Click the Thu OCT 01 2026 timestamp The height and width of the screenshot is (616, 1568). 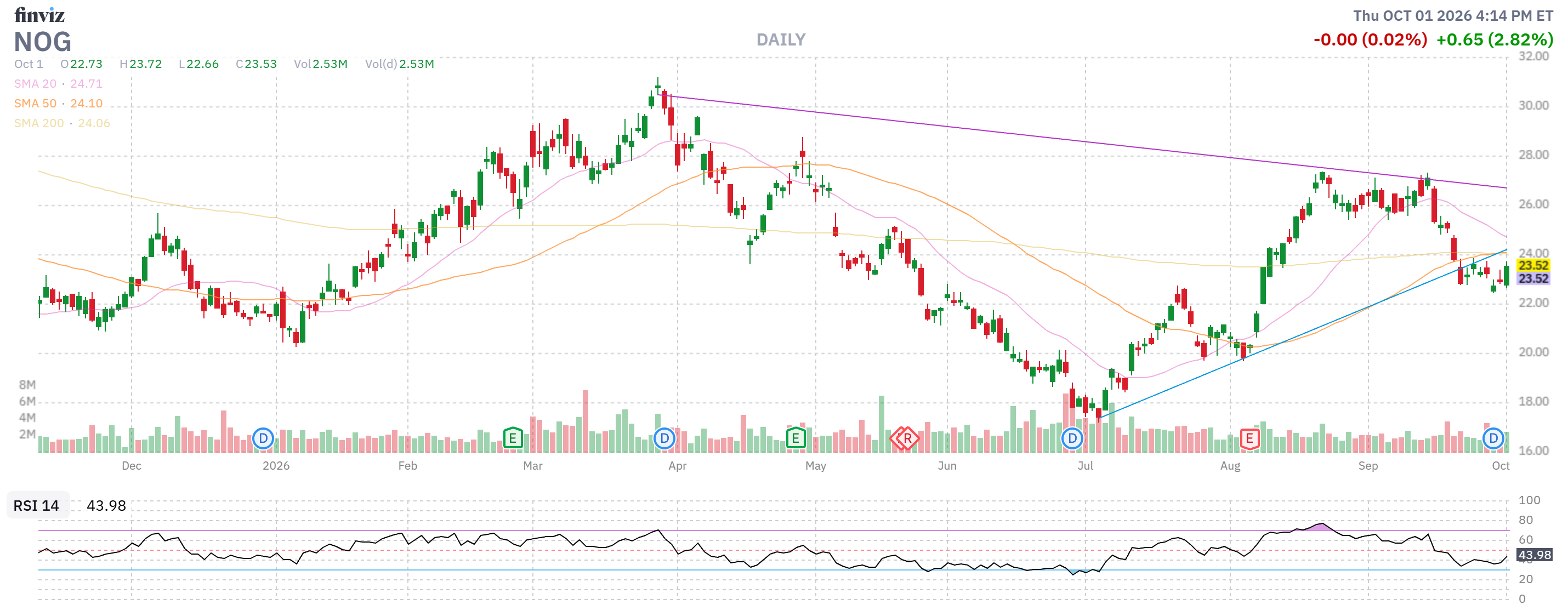1453,16
